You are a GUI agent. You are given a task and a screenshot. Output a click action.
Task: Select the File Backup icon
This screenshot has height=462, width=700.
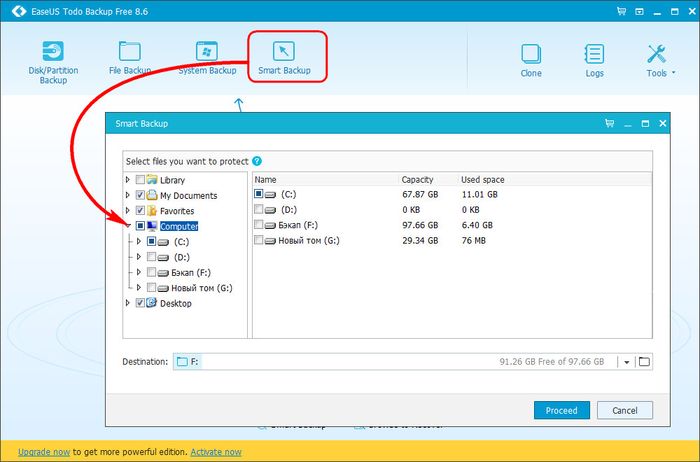(129, 55)
